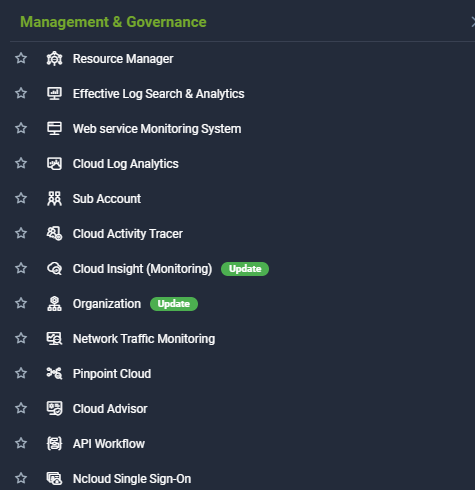475x490 pixels.
Task: Open Cloud Insight (Monitoring) service
Action: click(x=143, y=269)
